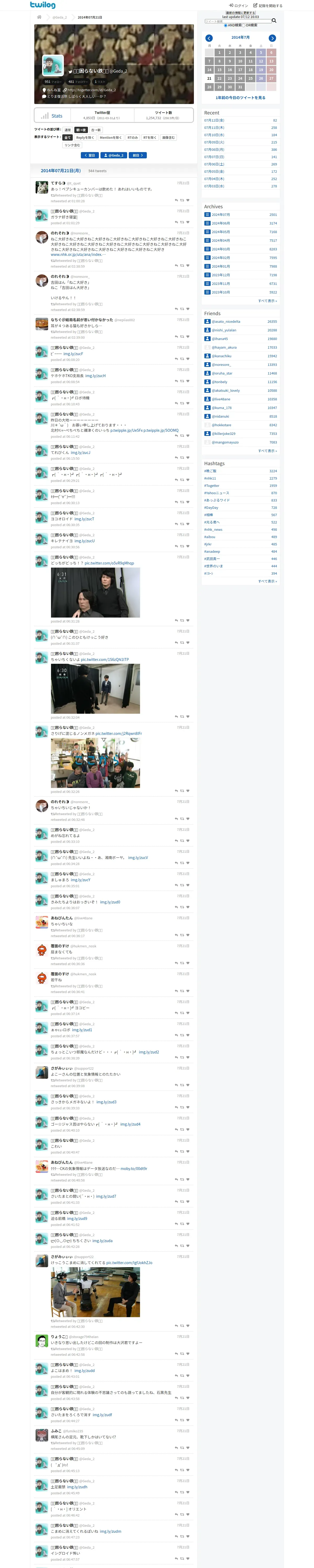
Task: Filter tweets to RTのみ
Action: coord(132,137)
